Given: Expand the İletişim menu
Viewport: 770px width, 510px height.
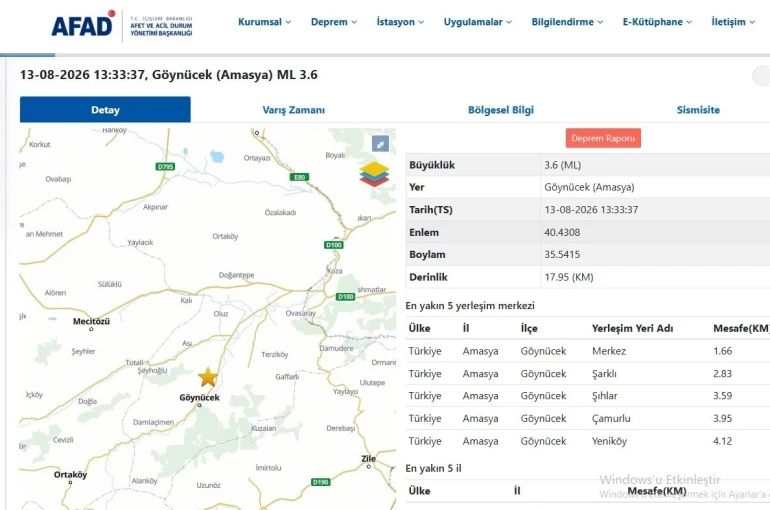Looking at the screenshot, I should click(x=733, y=22).
